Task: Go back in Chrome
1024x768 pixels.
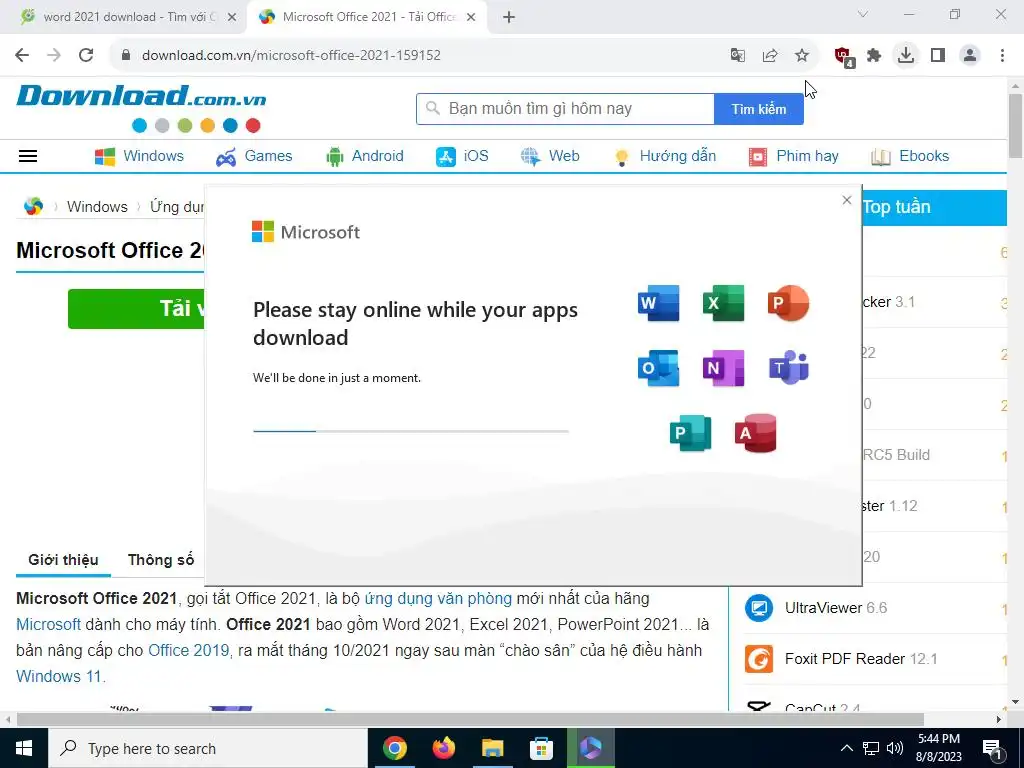Action: click(22, 55)
